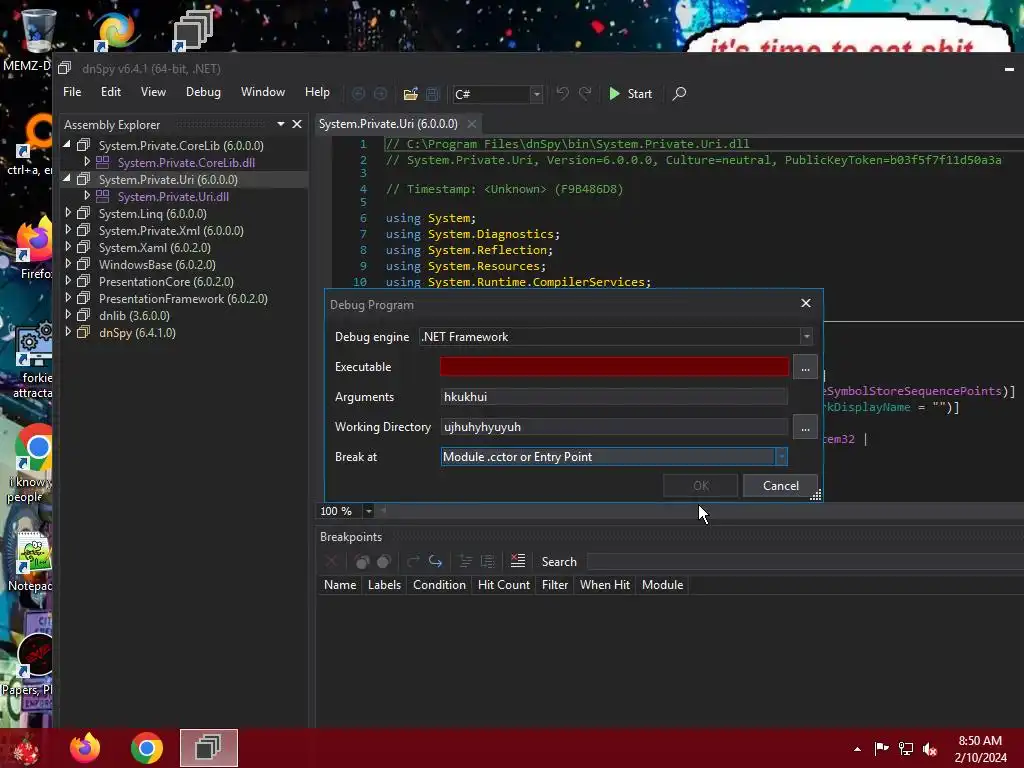This screenshot has height=768, width=1024.
Task: Sort breakpoints by Hit Count column
Action: pyautogui.click(x=504, y=584)
